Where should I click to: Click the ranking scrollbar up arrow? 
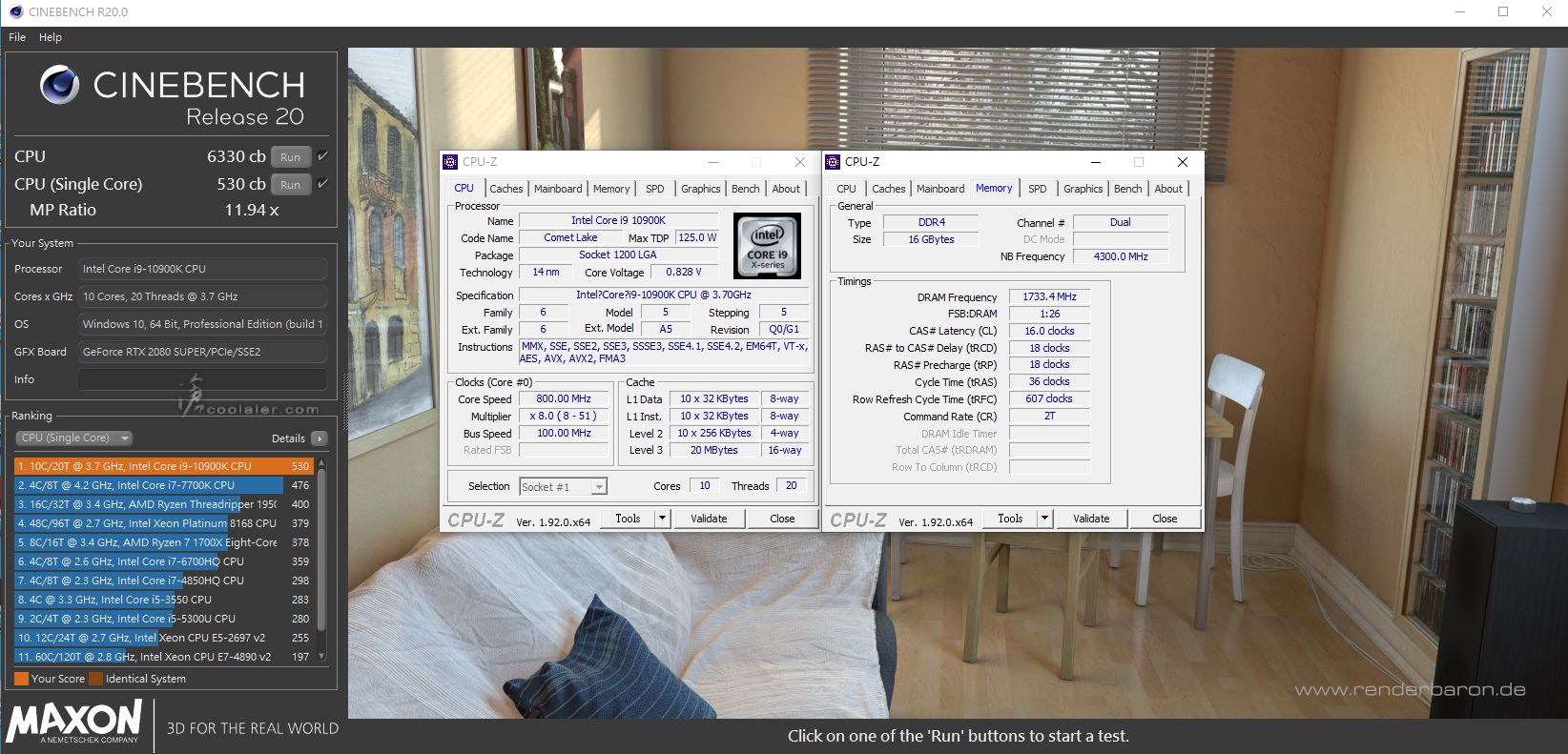point(321,463)
